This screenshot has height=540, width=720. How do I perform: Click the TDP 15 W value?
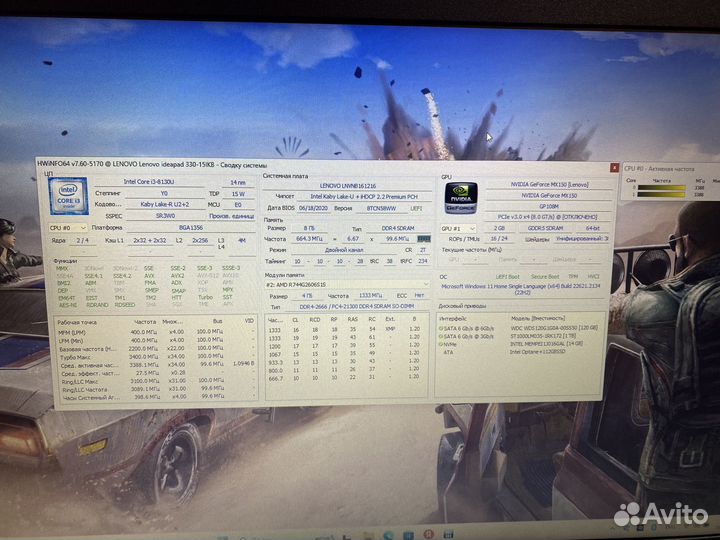(238, 194)
